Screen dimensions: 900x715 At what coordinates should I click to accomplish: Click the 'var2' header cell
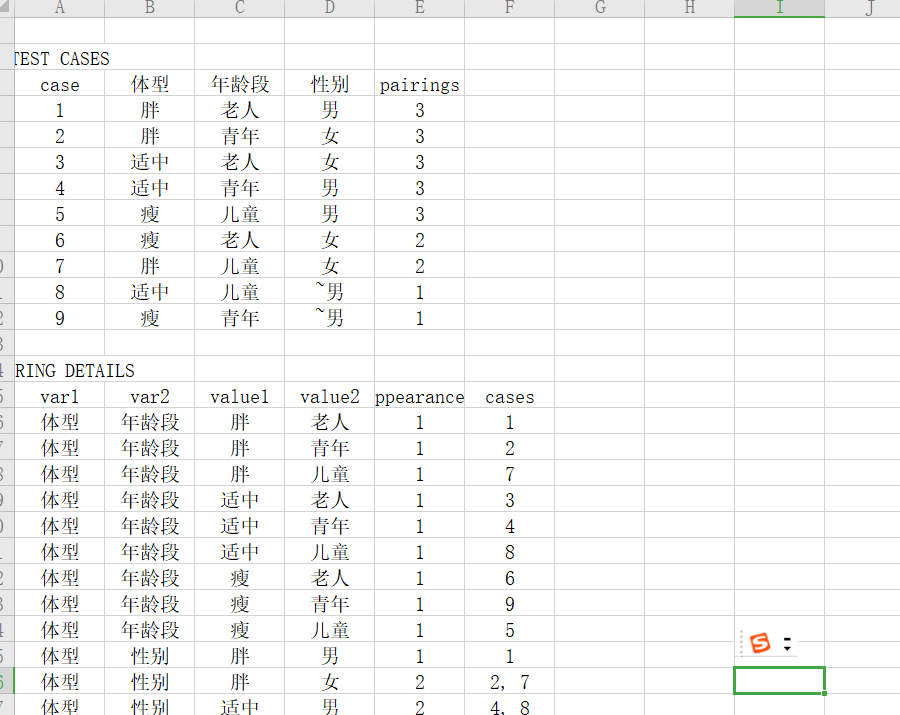[x=150, y=397]
